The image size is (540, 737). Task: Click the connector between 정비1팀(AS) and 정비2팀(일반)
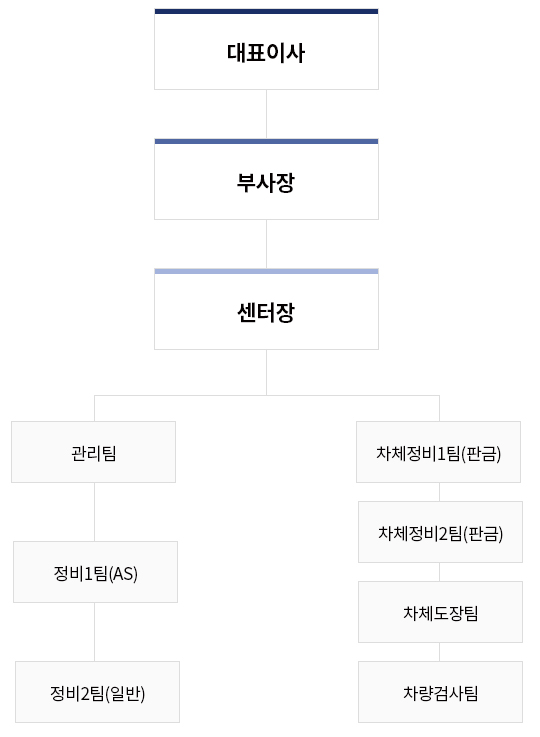click(94, 632)
